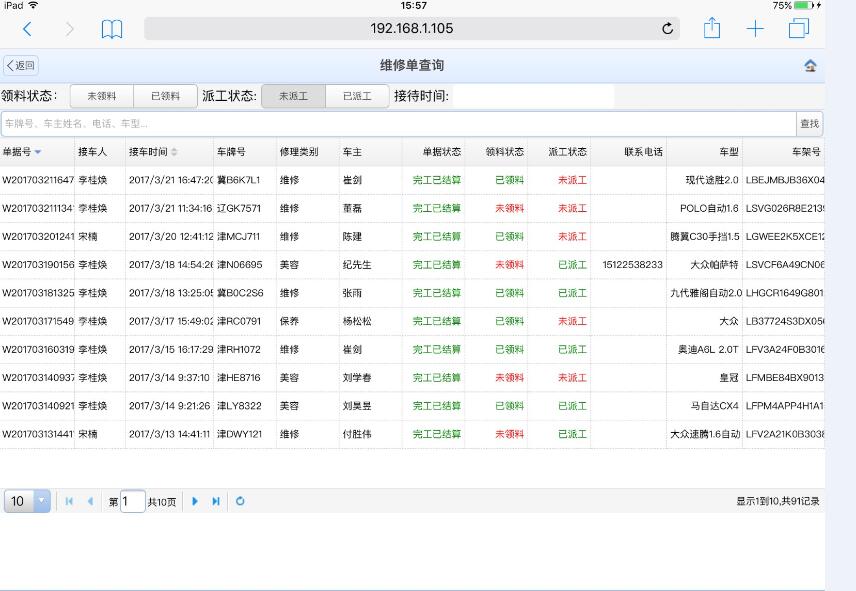The image size is (856, 591).
Task: Sort by the 单据号 column header
Action: tap(22, 152)
